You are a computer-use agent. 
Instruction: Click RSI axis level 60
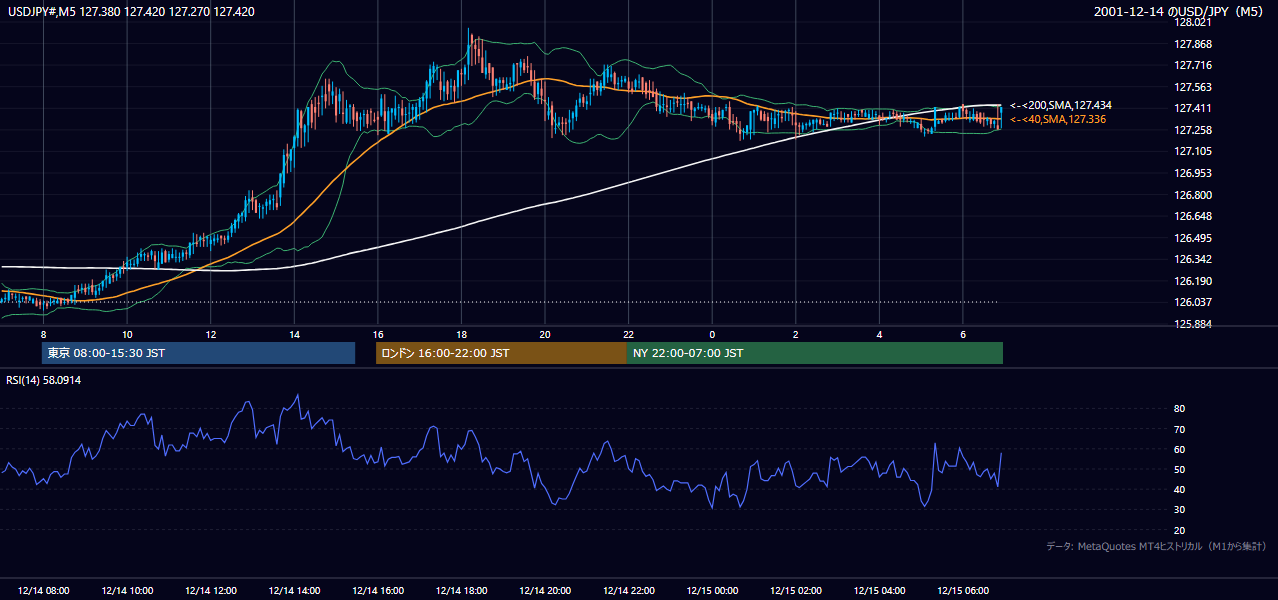tap(1179, 449)
